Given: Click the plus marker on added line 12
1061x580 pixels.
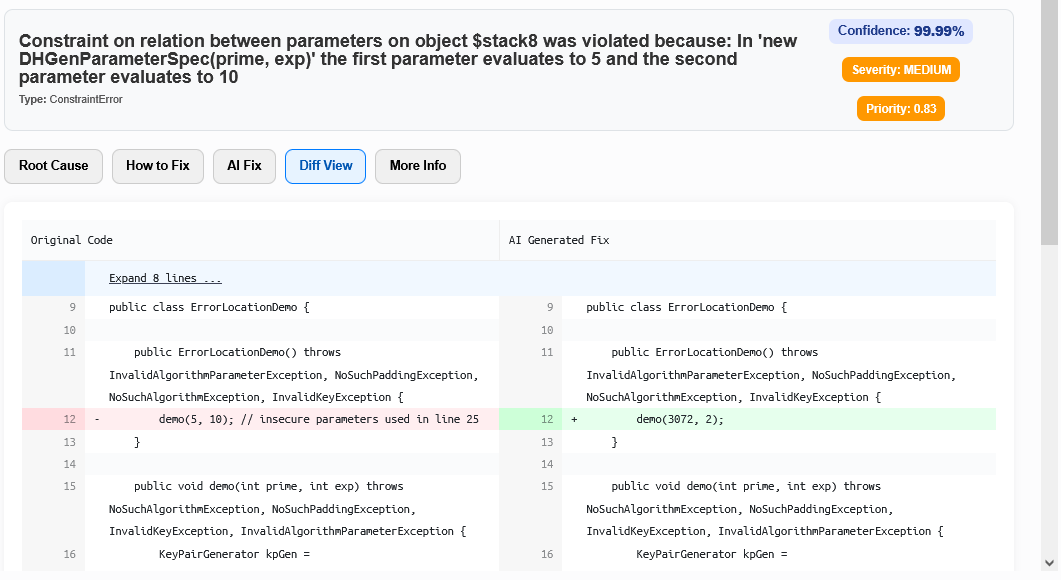Looking at the screenshot, I should pos(574,420).
